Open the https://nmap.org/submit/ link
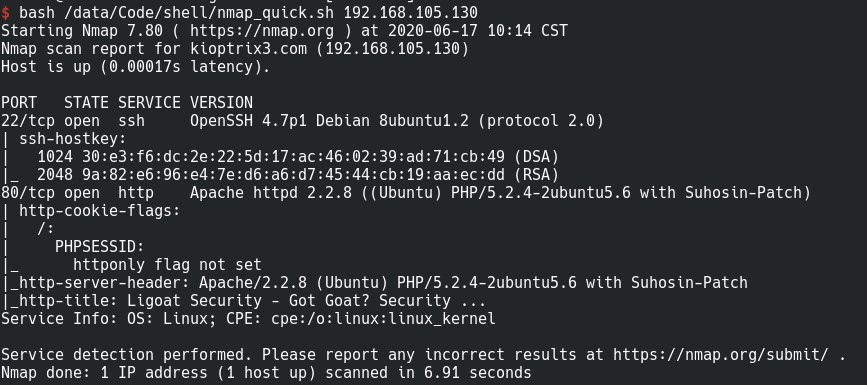The image size is (867, 385). [x=720, y=355]
